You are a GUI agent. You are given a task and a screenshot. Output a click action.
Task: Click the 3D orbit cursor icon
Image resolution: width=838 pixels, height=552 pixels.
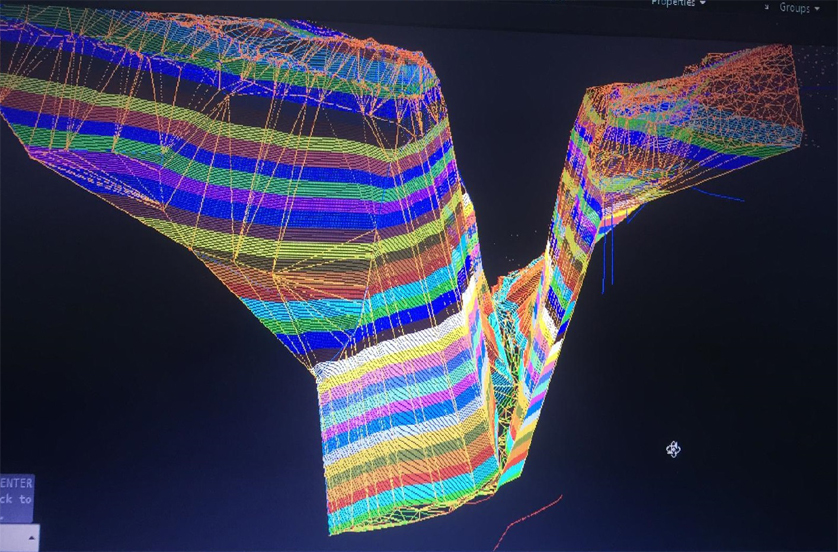673,449
